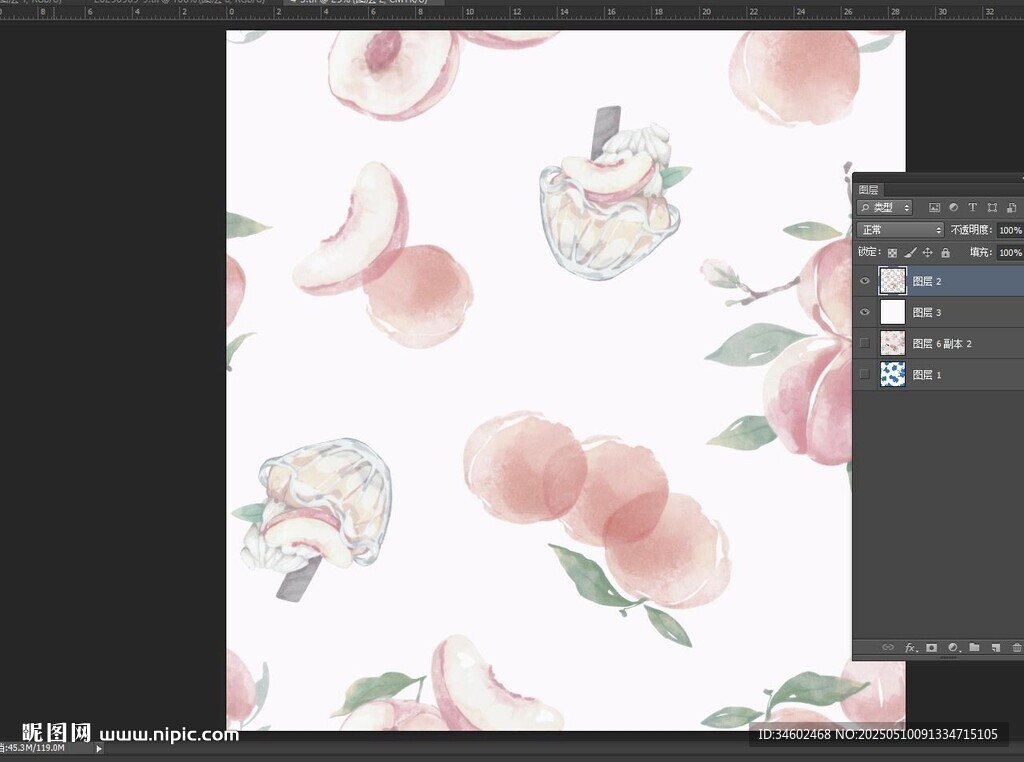Delete layer using the trash icon
This screenshot has height=762, width=1024.
click(1017, 647)
